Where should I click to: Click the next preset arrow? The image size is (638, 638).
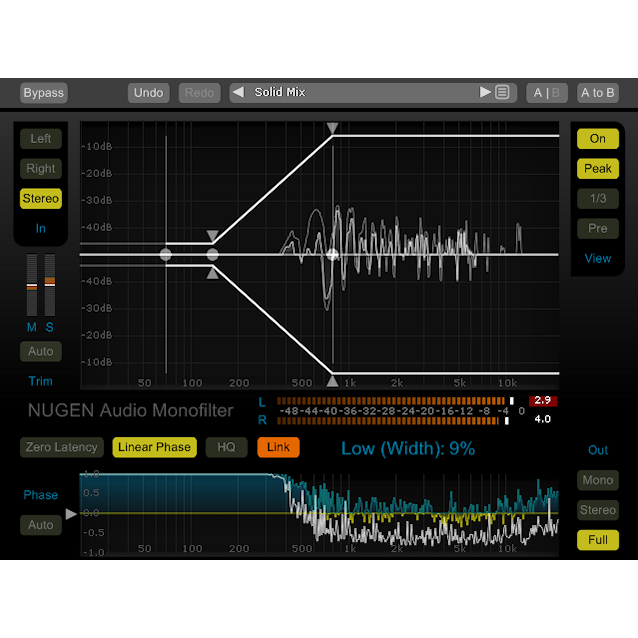[x=486, y=92]
